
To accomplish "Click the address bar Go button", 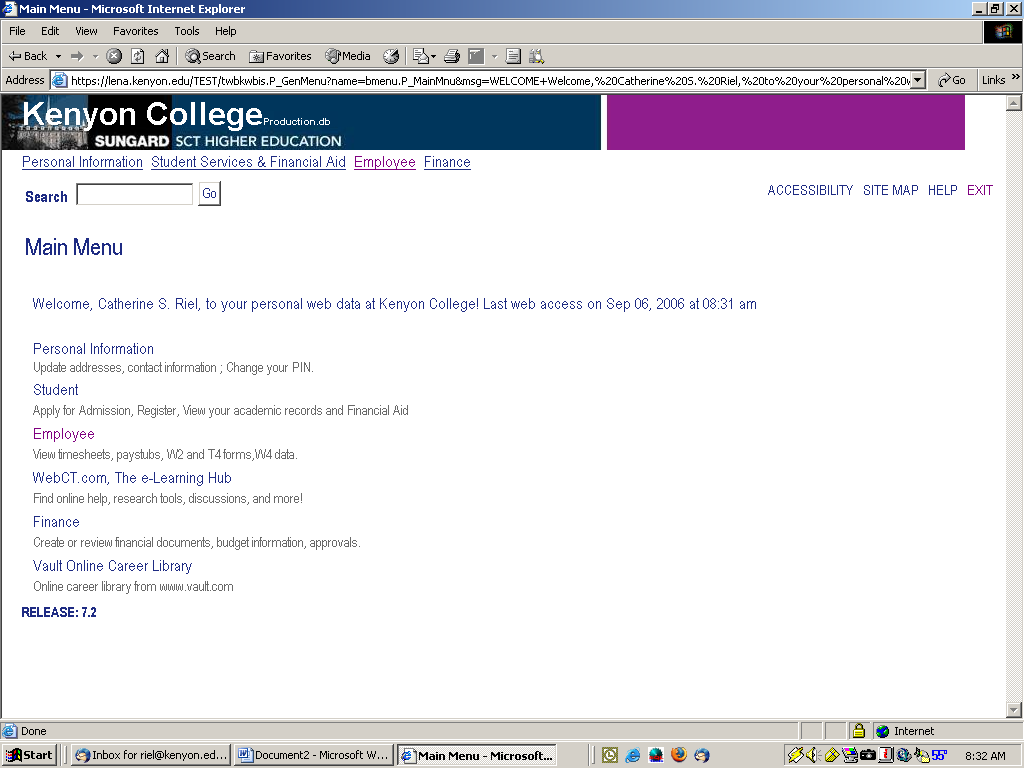I will click(x=952, y=80).
